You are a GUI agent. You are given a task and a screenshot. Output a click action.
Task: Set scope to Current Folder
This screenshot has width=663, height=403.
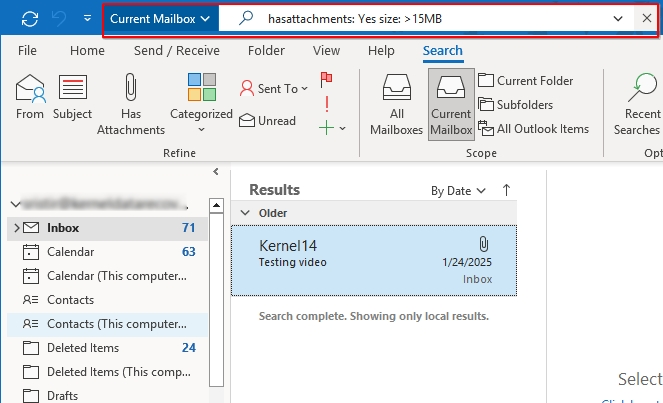[526, 80]
